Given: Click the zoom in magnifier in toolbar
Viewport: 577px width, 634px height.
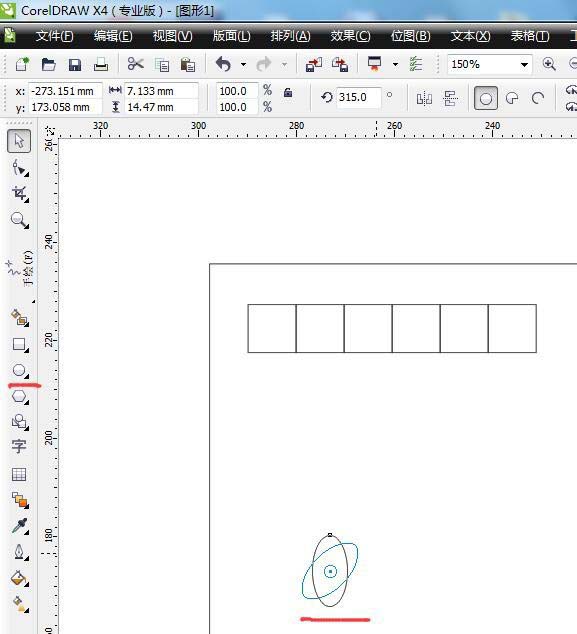Looking at the screenshot, I should (549, 64).
